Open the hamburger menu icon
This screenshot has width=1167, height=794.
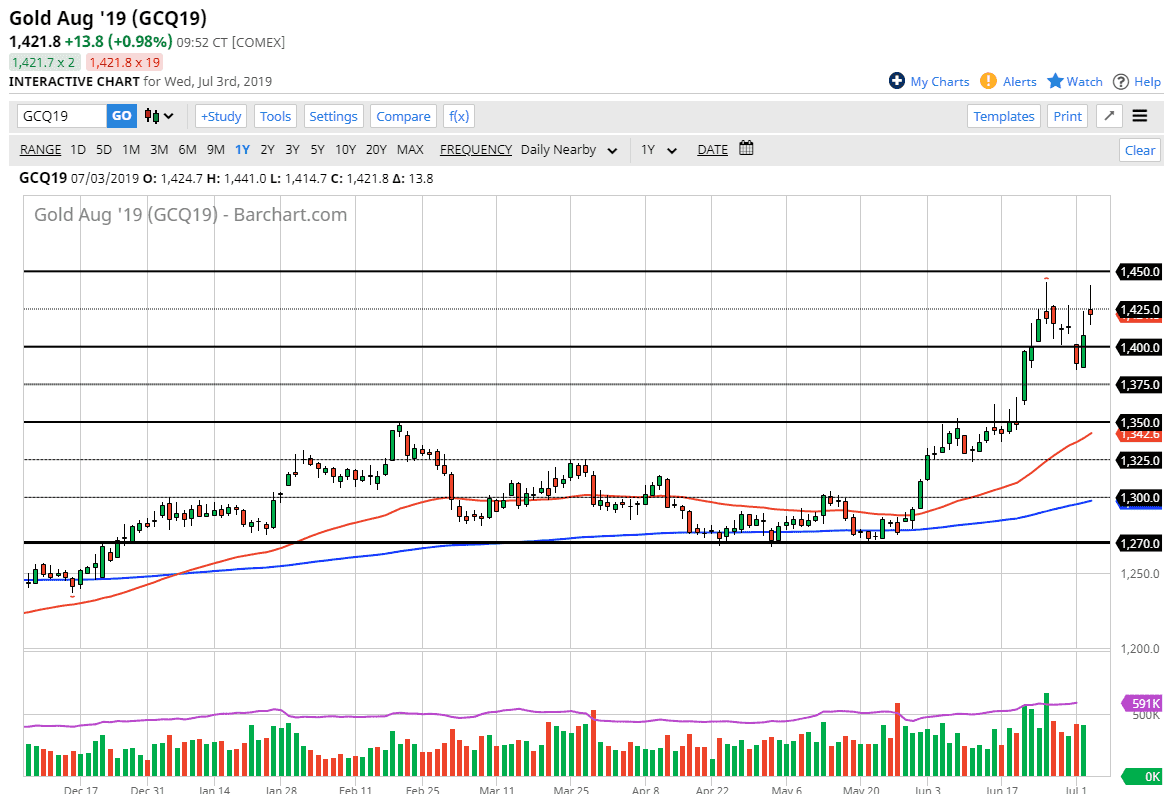click(x=1140, y=116)
